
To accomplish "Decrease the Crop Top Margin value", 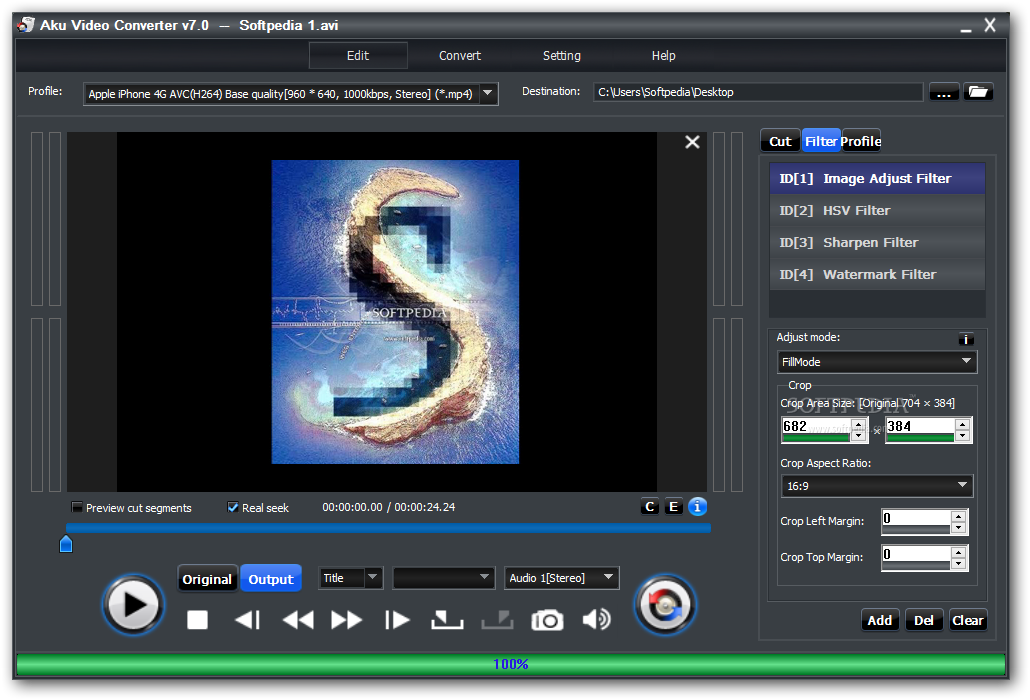I will tap(958, 564).
